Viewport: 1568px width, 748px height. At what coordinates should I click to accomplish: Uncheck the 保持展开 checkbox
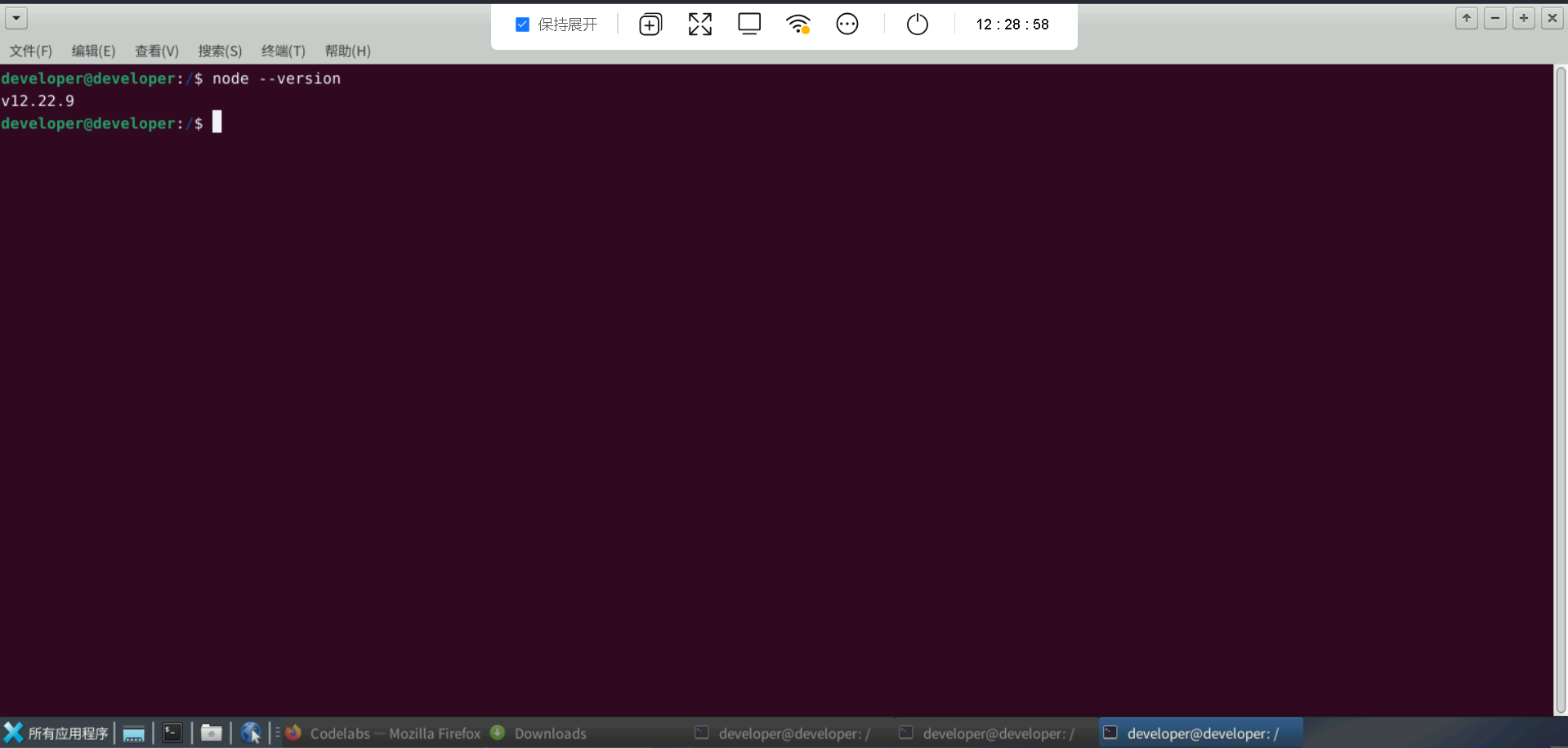pyautogui.click(x=522, y=25)
